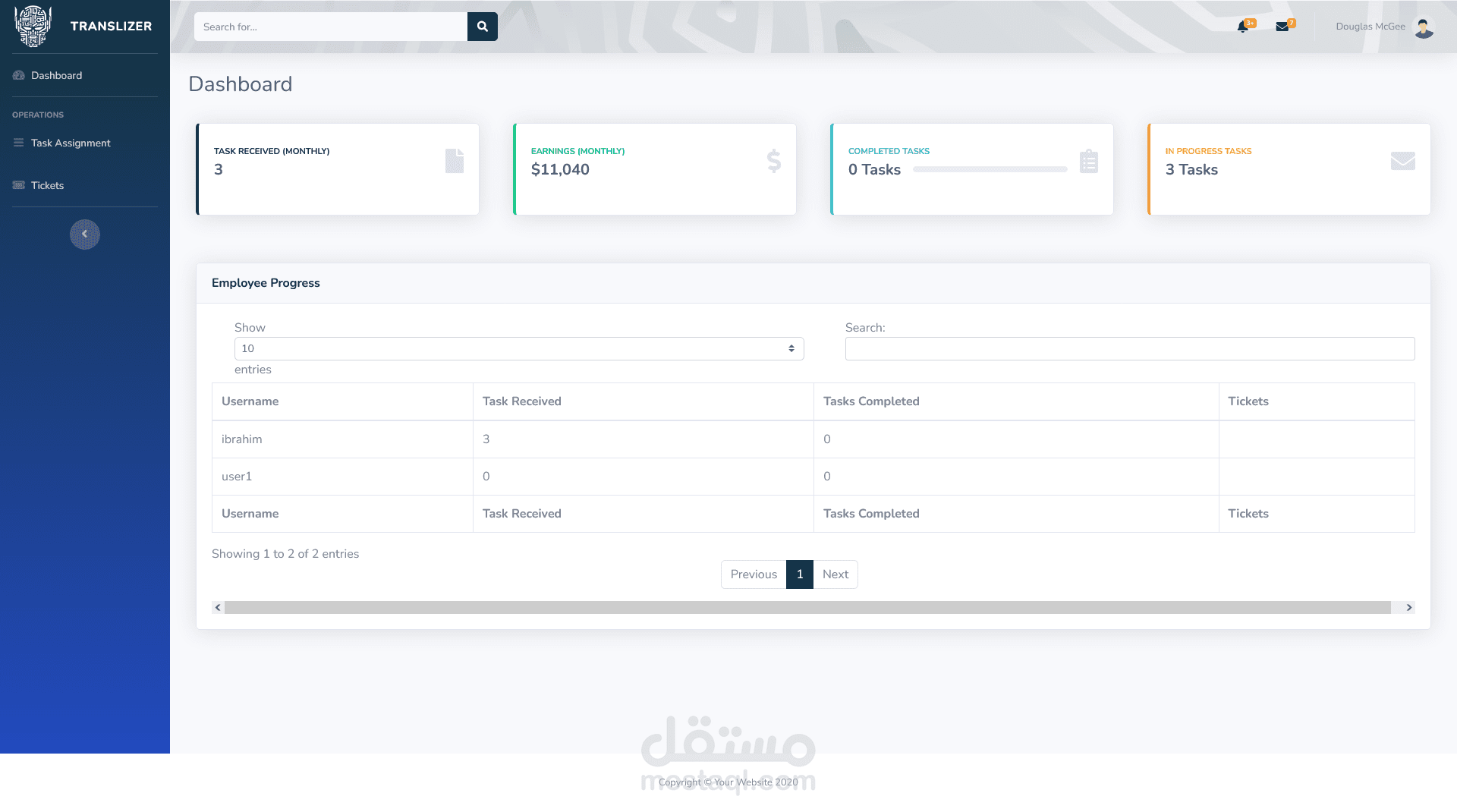Click the 0 Tasks completed value
1457x812 pixels.
[x=874, y=169]
